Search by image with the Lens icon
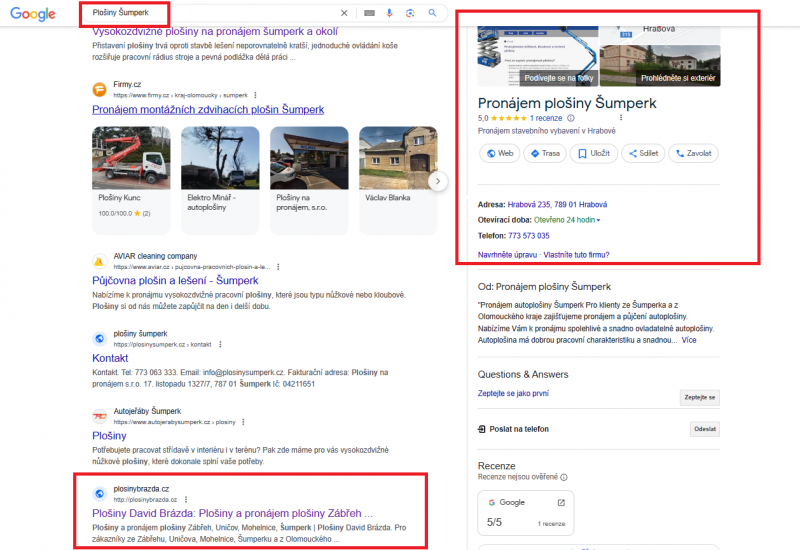 click(x=410, y=13)
